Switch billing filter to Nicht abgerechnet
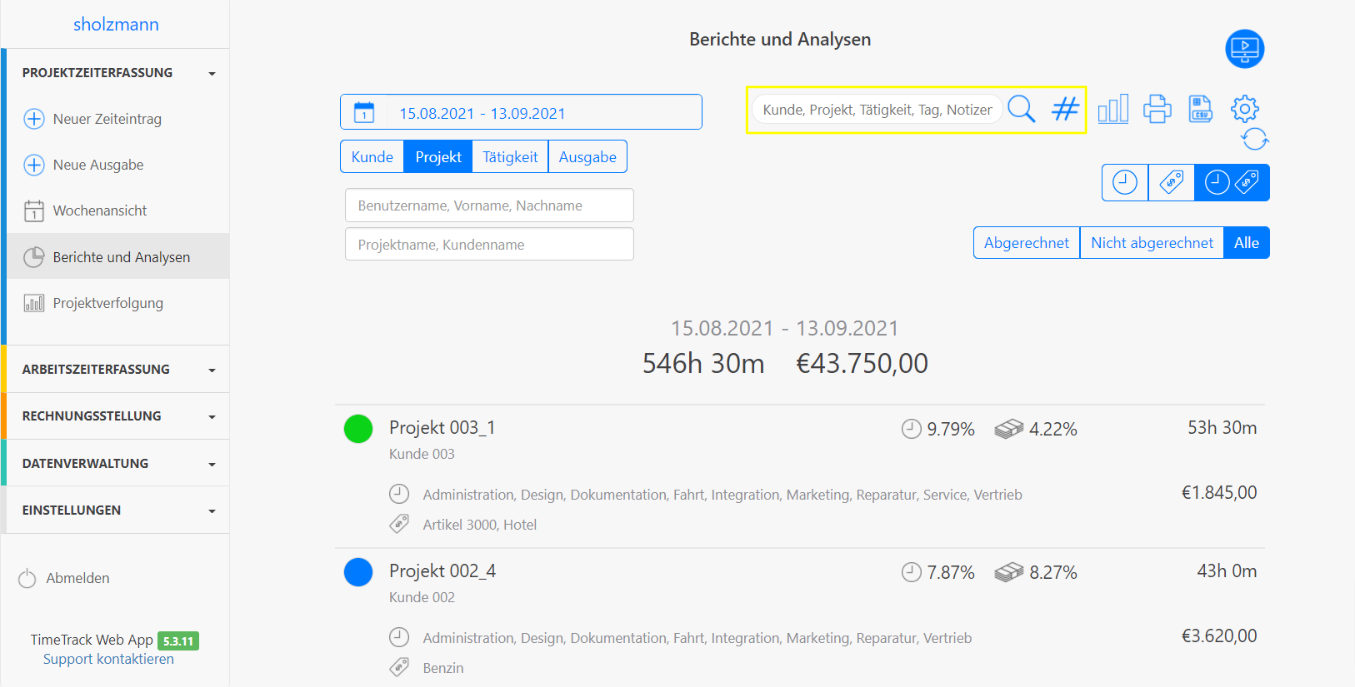The width and height of the screenshot is (1355, 687). click(x=1151, y=242)
